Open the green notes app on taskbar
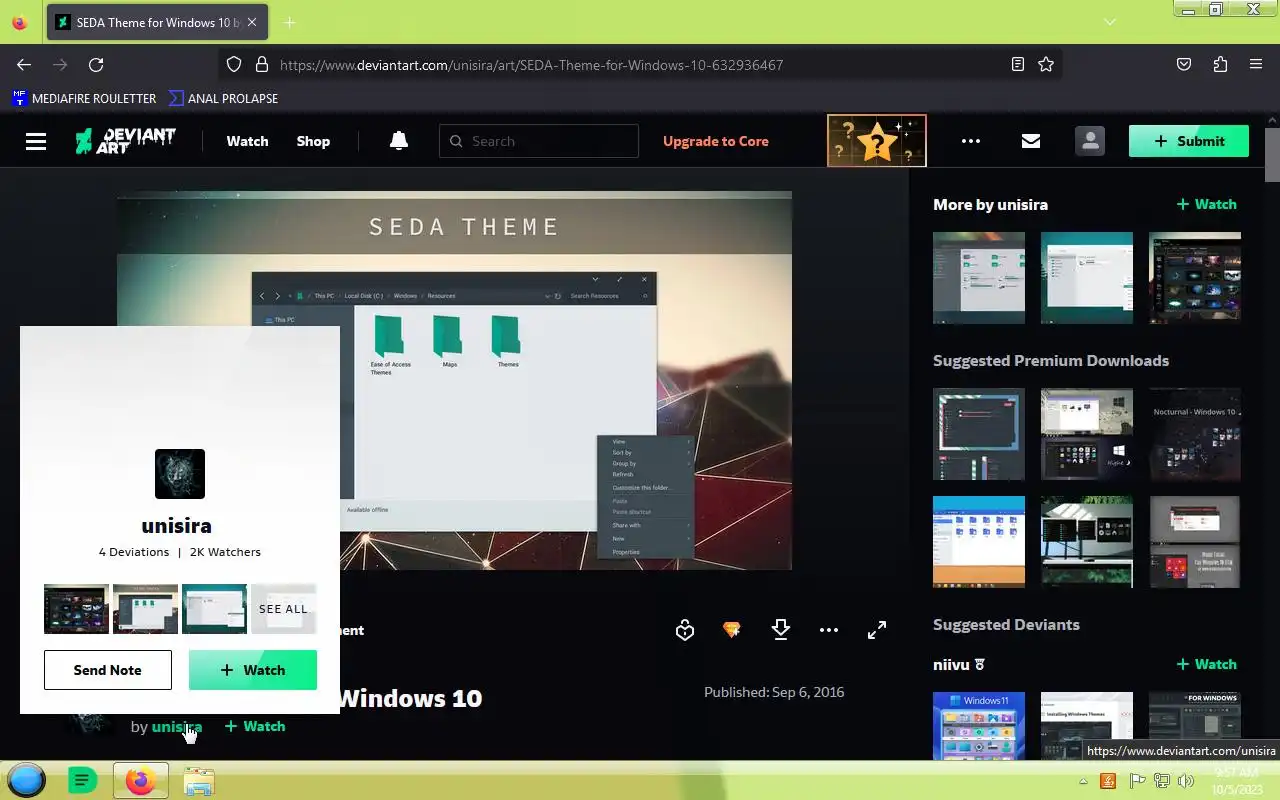 [x=82, y=780]
